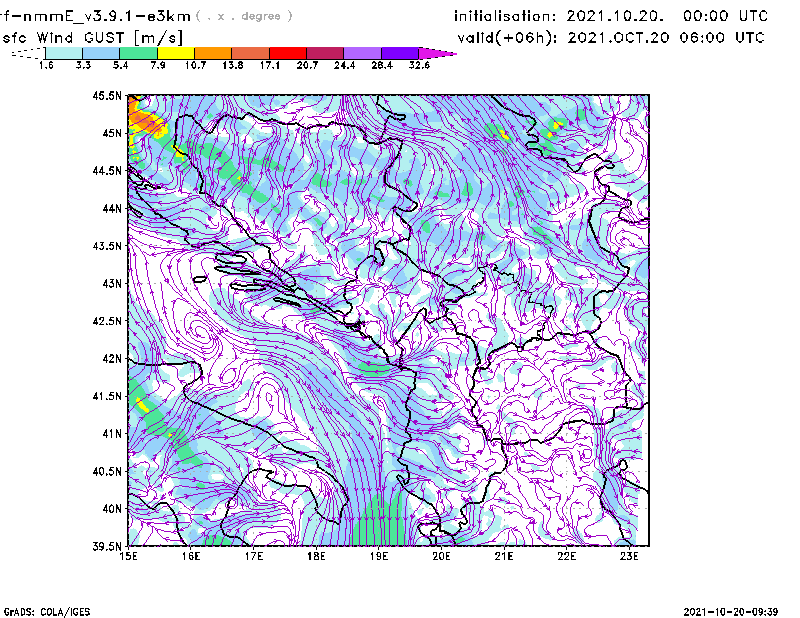Click the crimson legend swatch for 20.7–24.4
800x618 pixels.
click(325, 53)
